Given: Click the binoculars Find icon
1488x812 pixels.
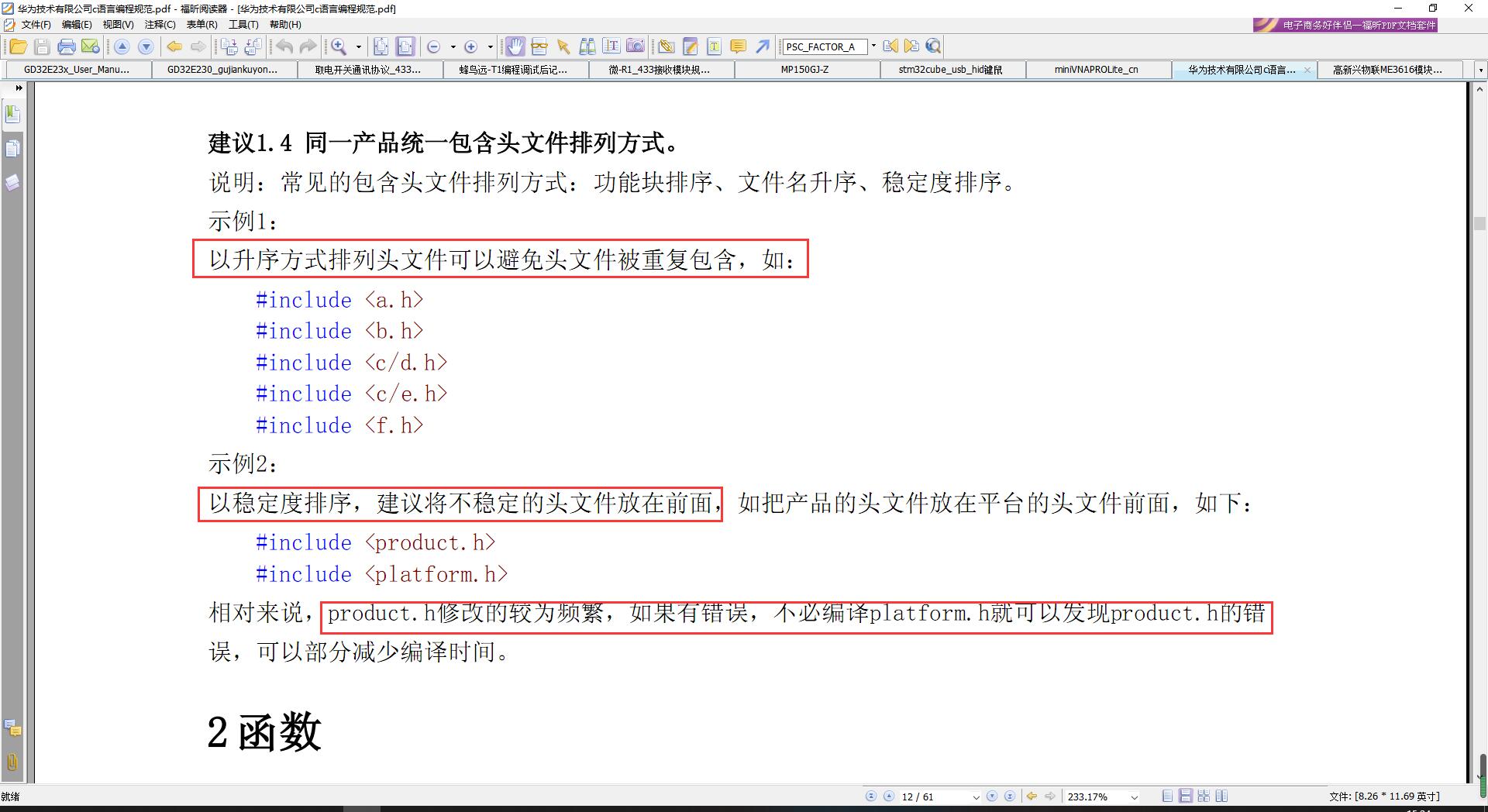Looking at the screenshot, I should click(587, 46).
